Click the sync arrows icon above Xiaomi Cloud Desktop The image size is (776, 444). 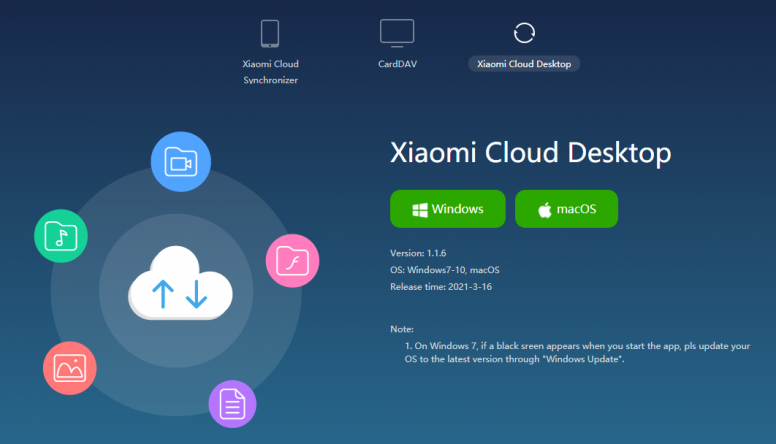pos(524,33)
